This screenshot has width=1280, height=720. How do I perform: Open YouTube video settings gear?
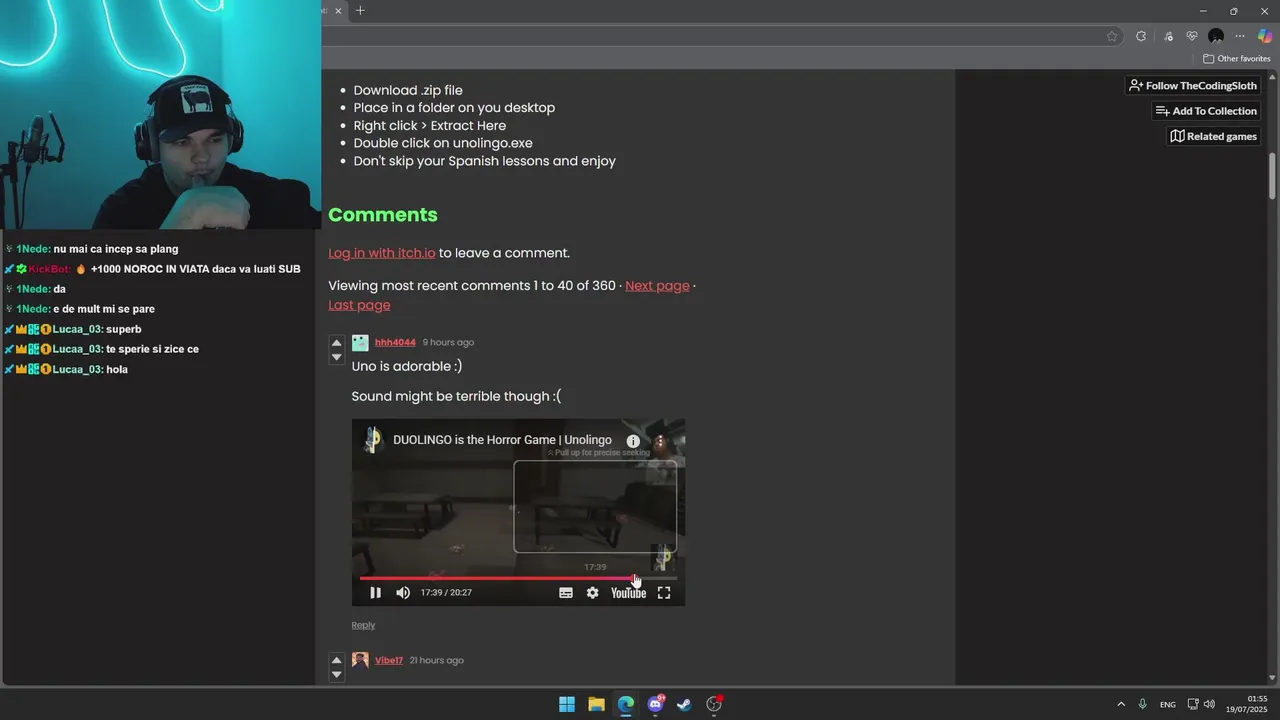592,593
